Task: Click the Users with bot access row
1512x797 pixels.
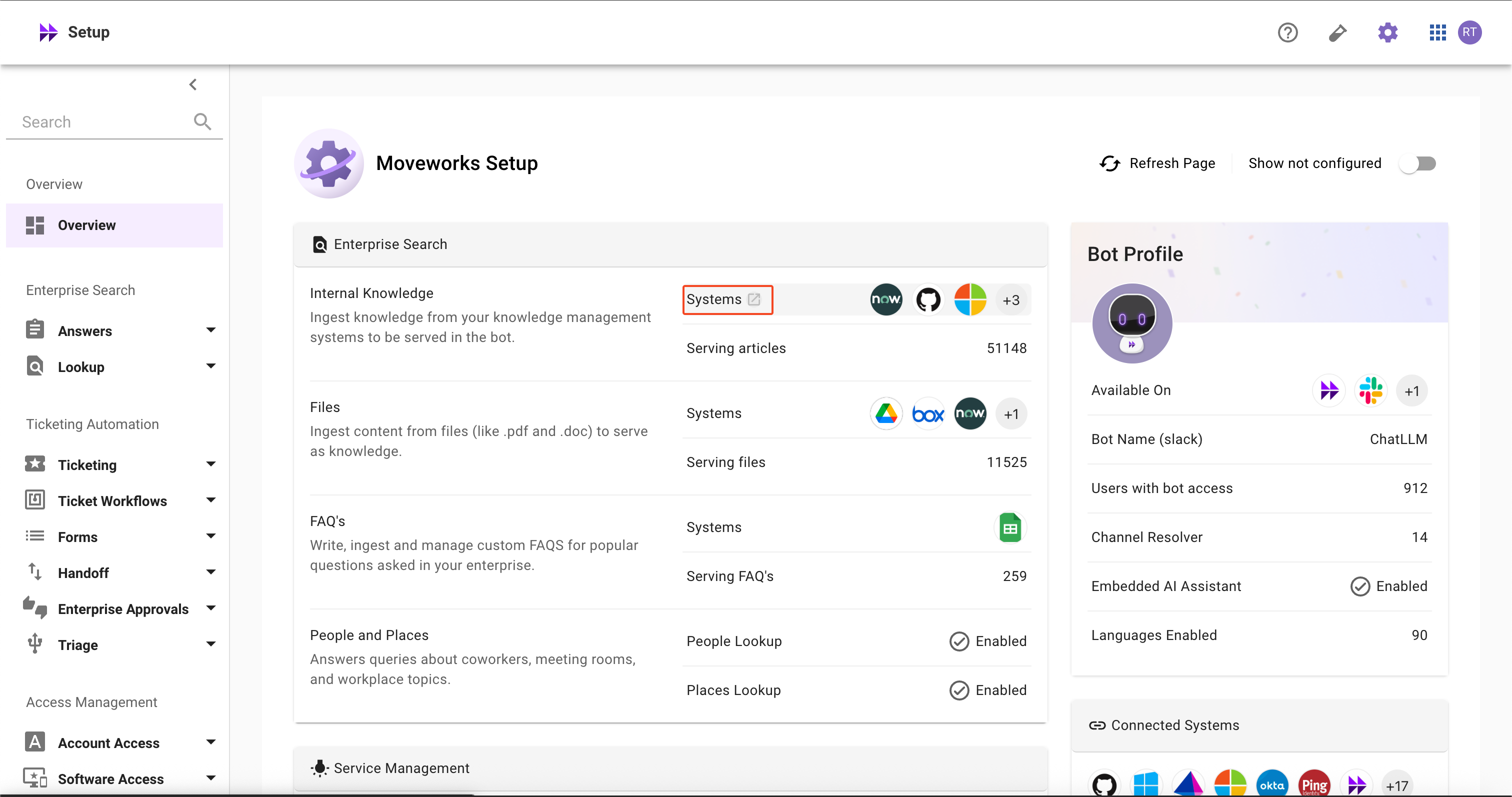Action: click(x=1259, y=488)
